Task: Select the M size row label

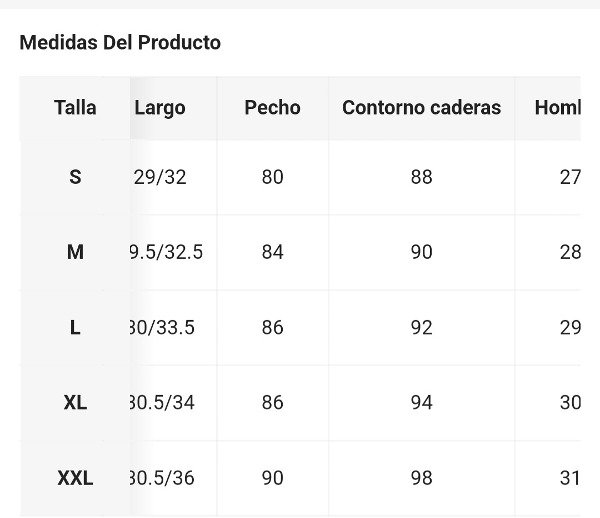Action: coord(75,252)
